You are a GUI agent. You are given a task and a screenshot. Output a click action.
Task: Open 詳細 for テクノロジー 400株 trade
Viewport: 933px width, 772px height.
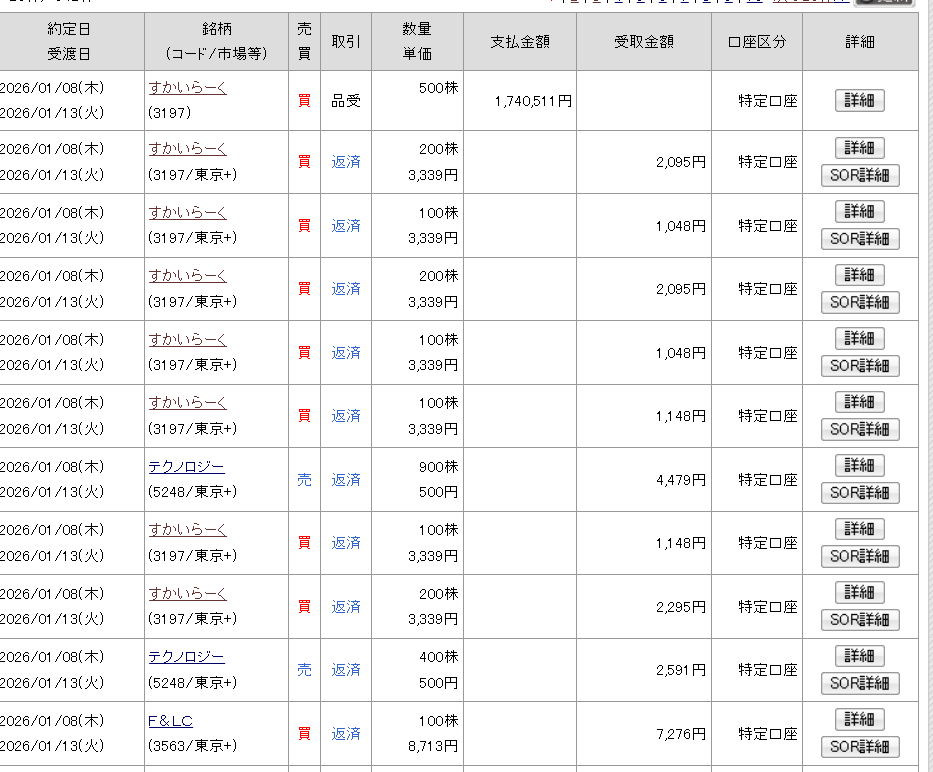click(x=859, y=656)
